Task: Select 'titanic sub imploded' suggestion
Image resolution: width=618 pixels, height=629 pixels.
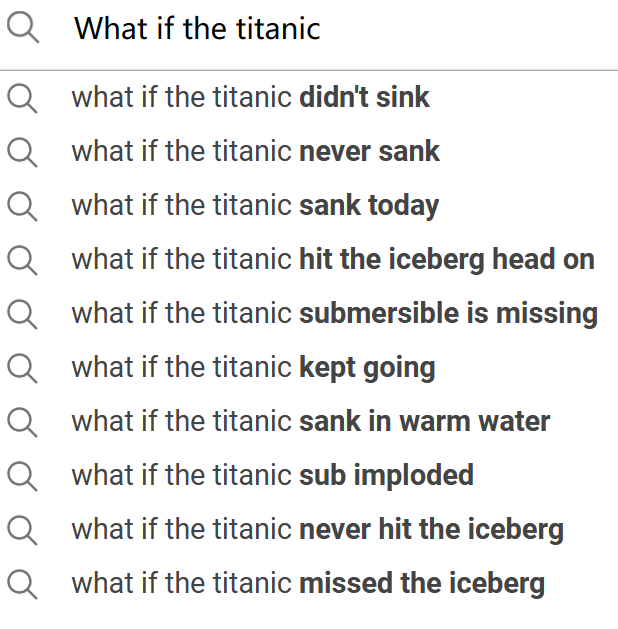Action: point(309,476)
